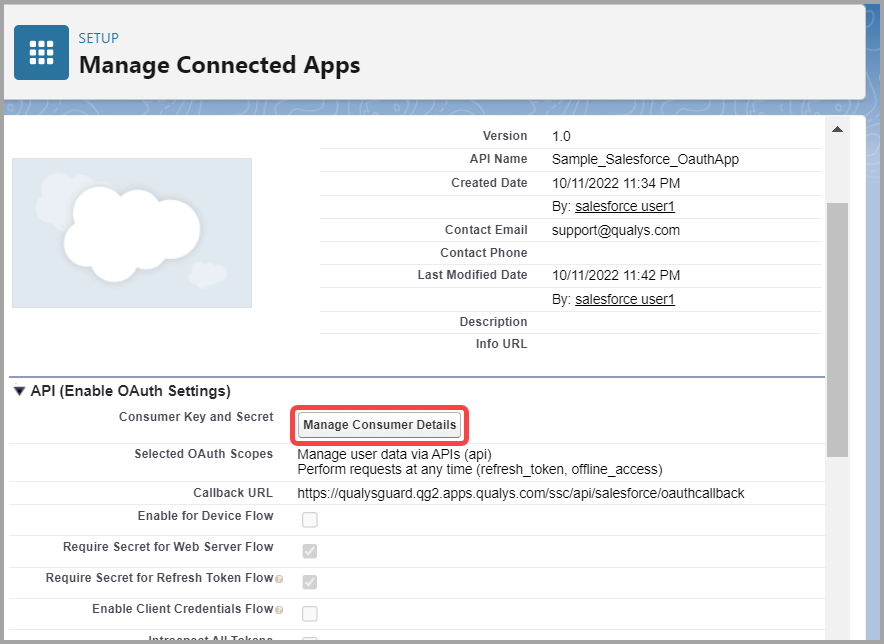Click the Callback URL label

233,493
